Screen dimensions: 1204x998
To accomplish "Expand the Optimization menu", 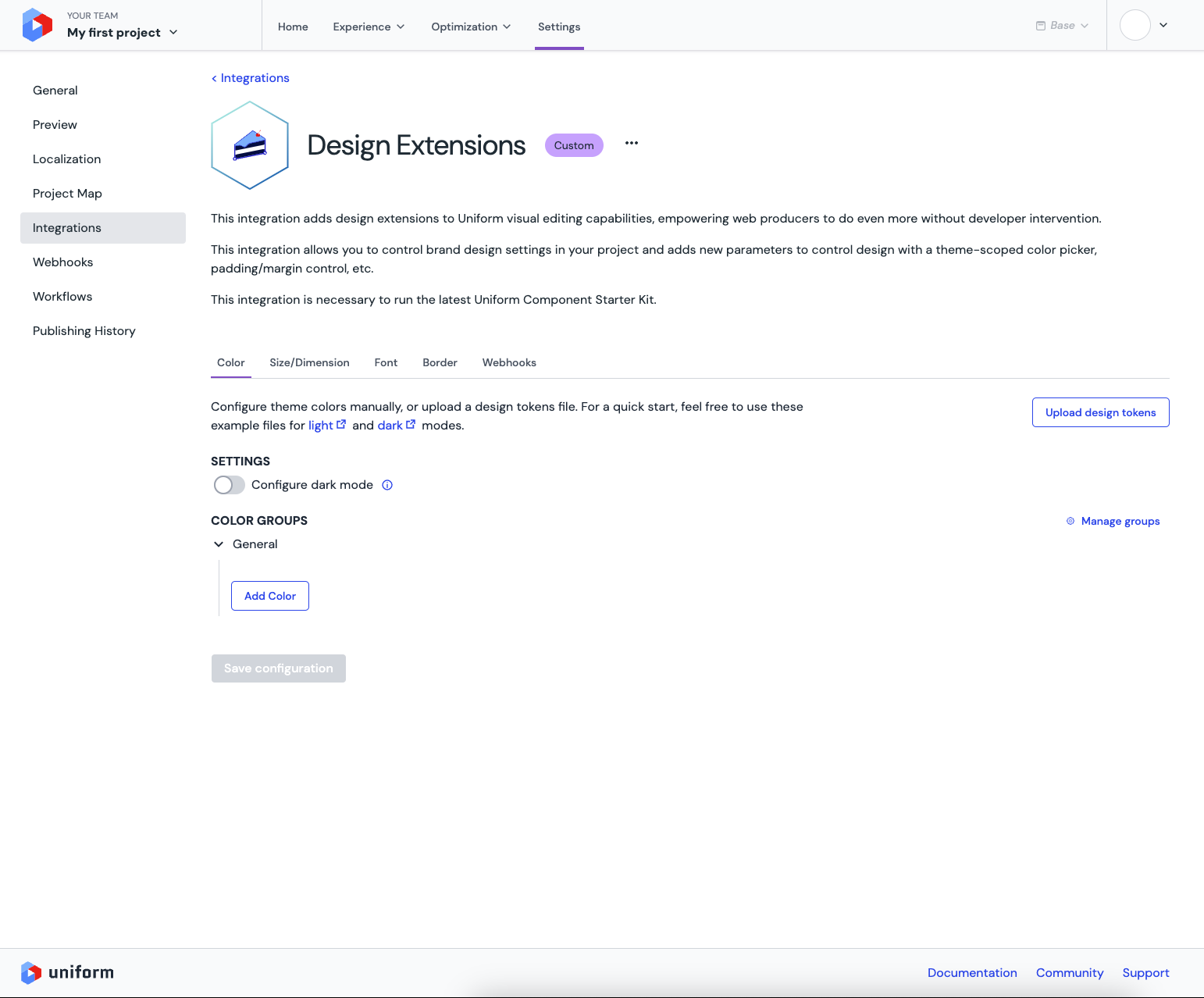I will [471, 27].
